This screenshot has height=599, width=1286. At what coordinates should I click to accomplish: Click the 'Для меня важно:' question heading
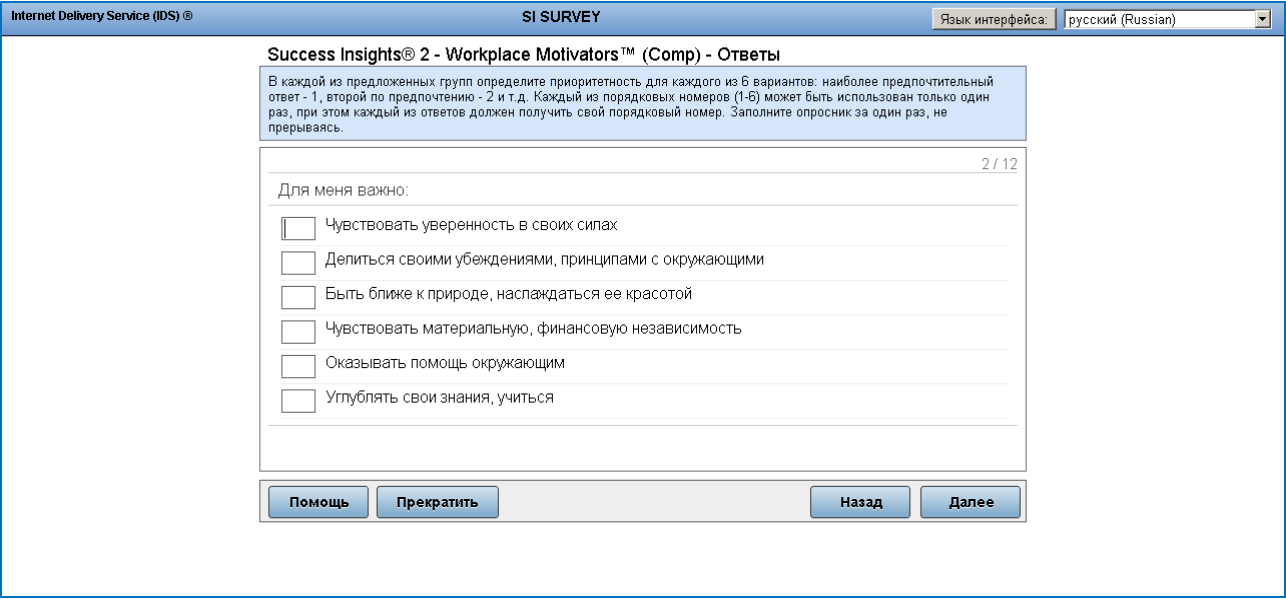[x=344, y=190]
